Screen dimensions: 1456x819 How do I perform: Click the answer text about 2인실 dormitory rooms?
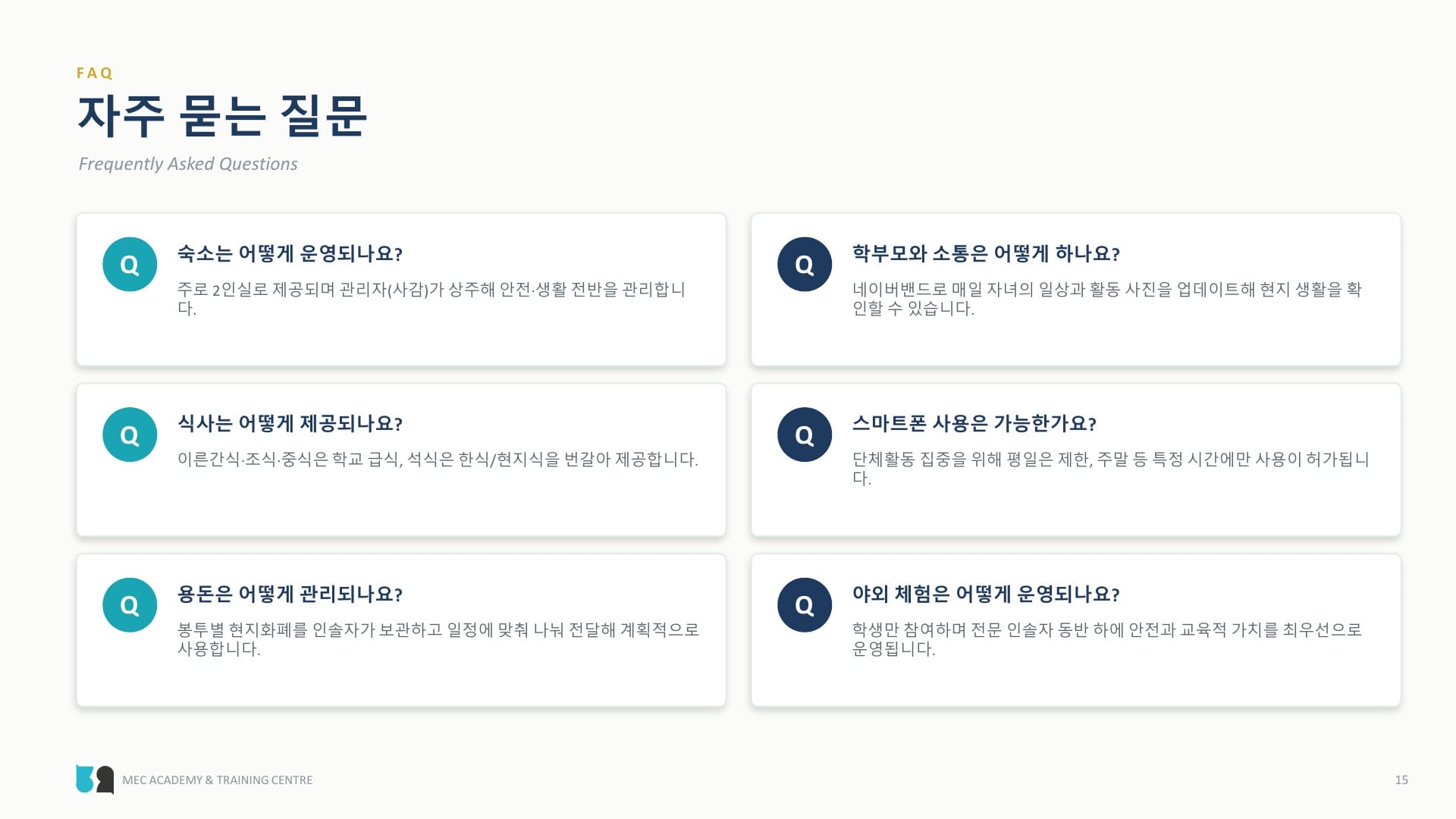pos(431,299)
